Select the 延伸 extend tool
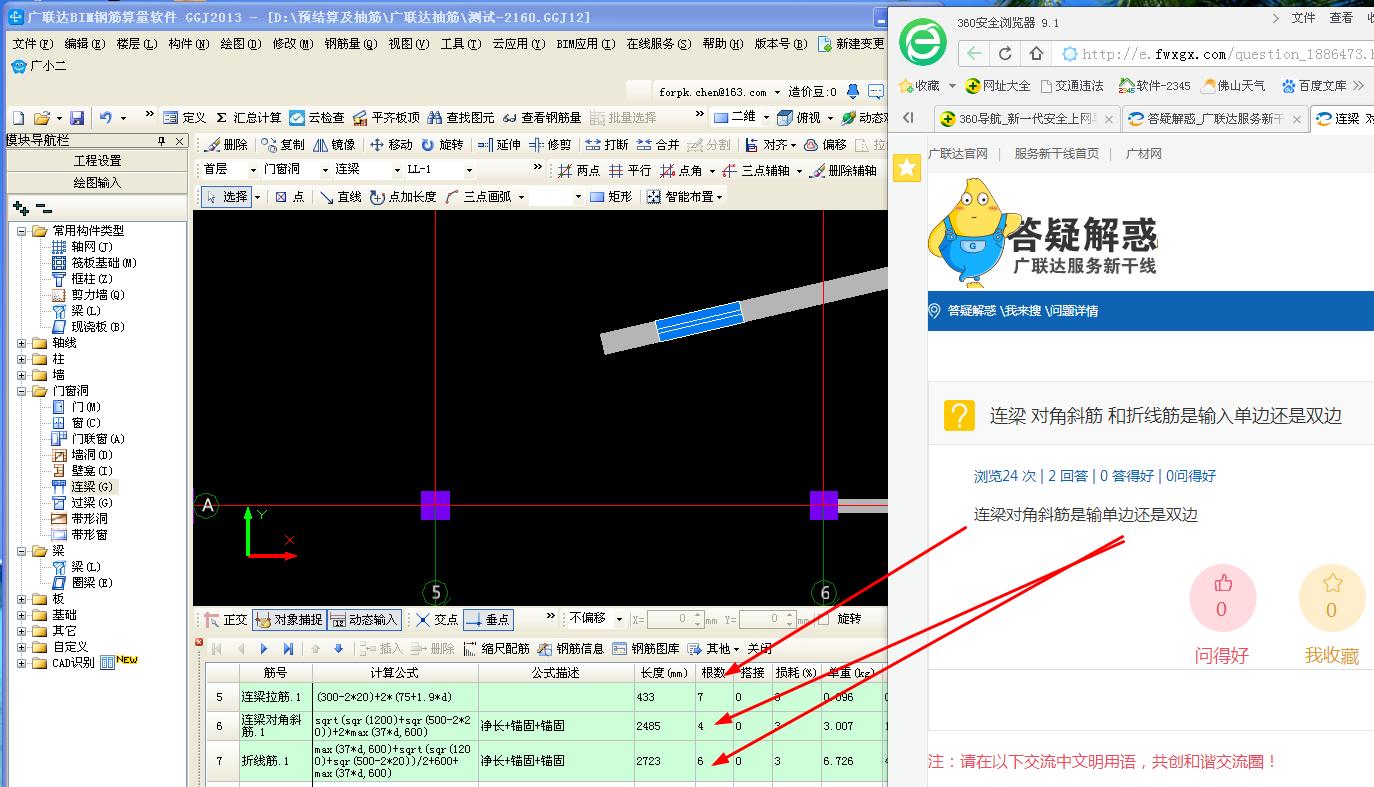The width and height of the screenshot is (1374, 787). [x=499, y=145]
